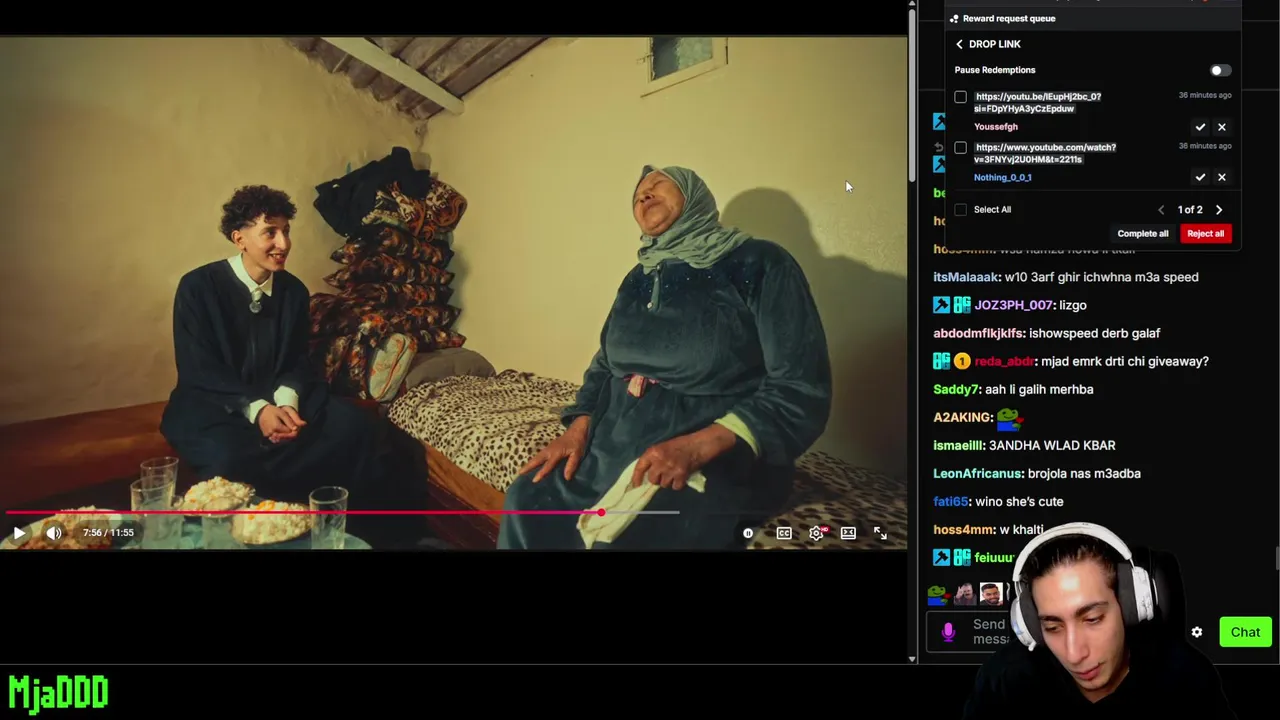Enter fullscreen video mode
Viewport: 1280px width, 720px height.
pos(880,533)
